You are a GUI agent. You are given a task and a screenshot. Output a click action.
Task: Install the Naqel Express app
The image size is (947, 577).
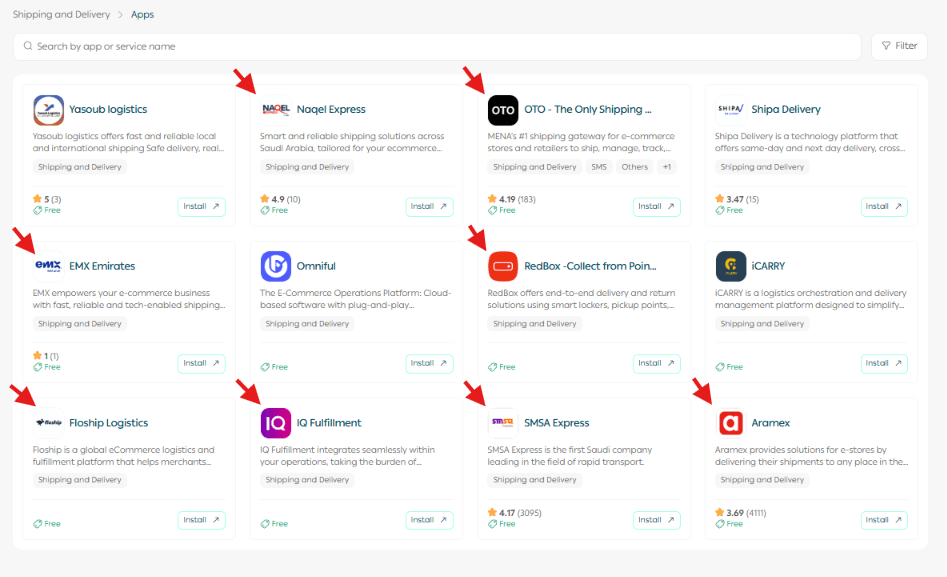pos(429,207)
